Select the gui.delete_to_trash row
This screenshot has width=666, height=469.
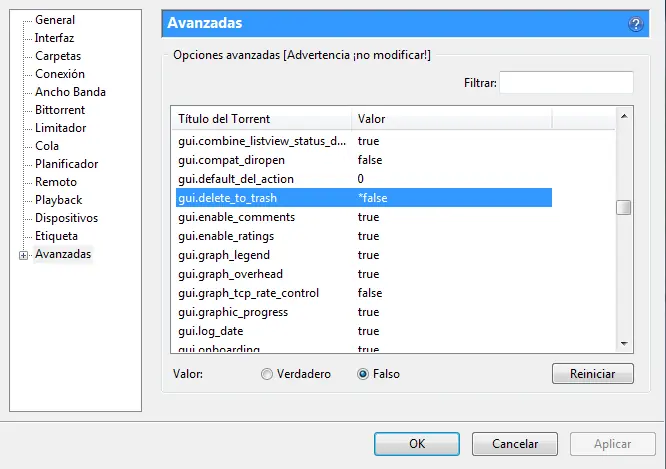pyautogui.click(x=364, y=198)
